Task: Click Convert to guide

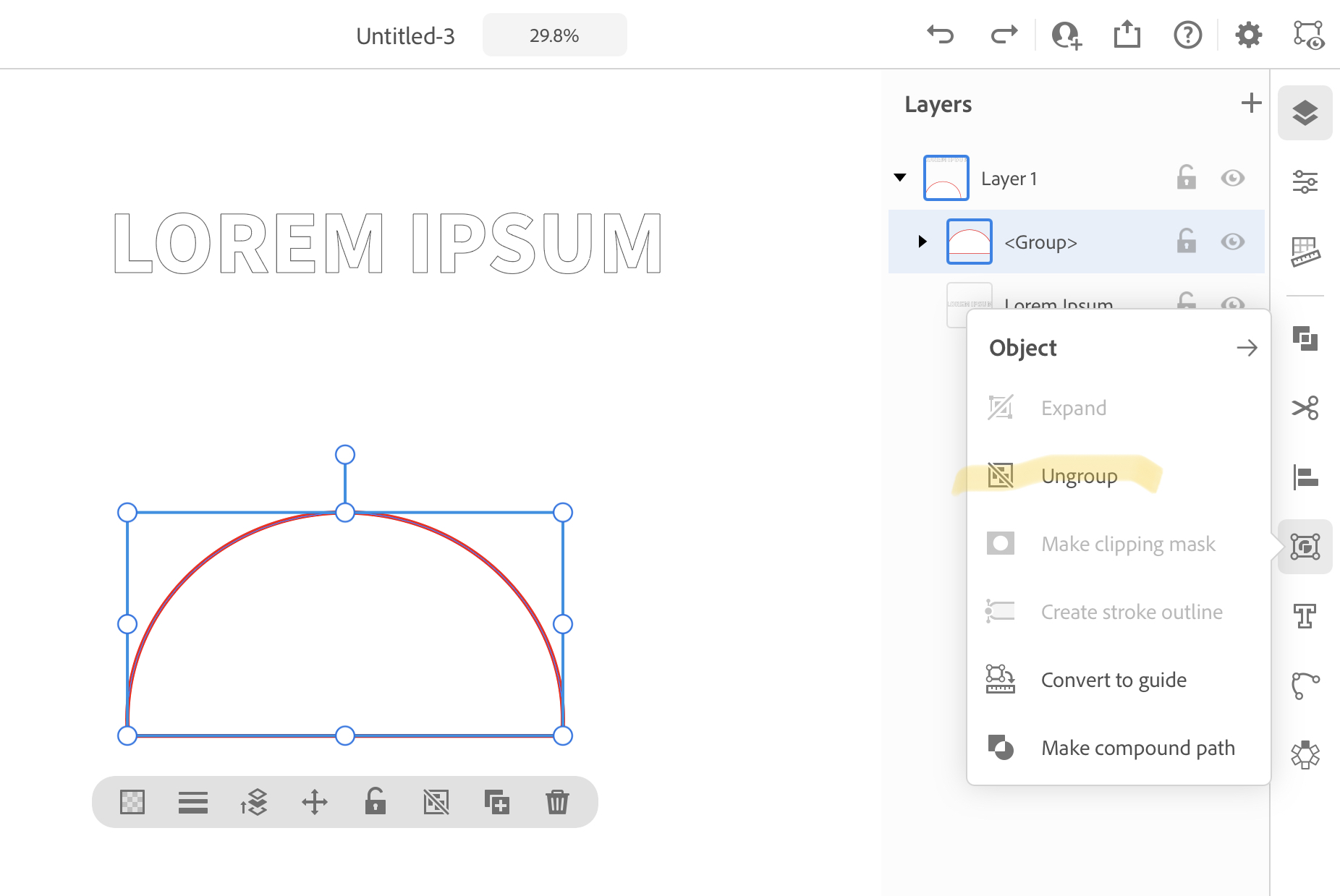Action: pyautogui.click(x=1114, y=680)
